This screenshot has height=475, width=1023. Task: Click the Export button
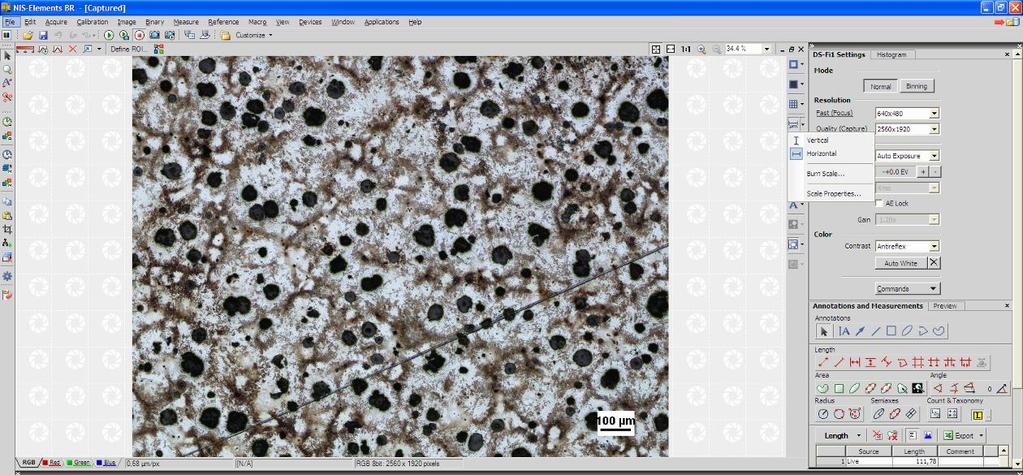coord(960,436)
